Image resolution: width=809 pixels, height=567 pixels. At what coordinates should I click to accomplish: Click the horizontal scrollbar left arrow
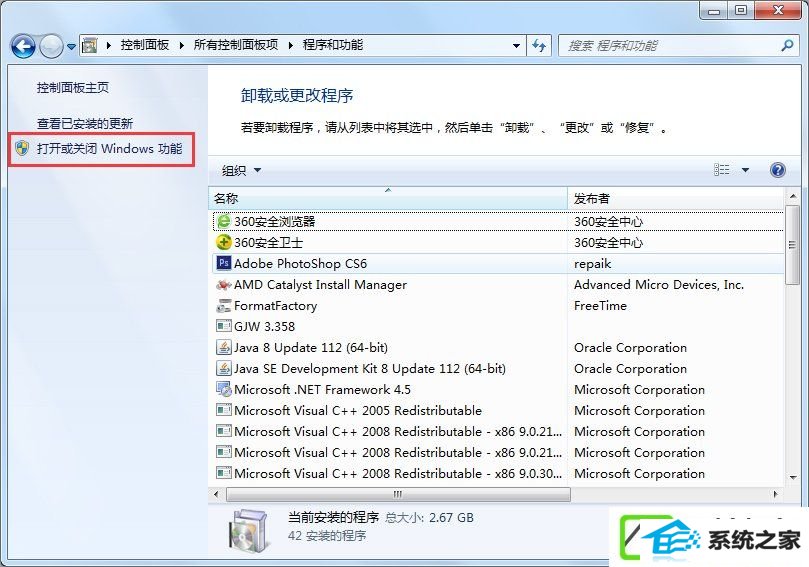click(216, 494)
